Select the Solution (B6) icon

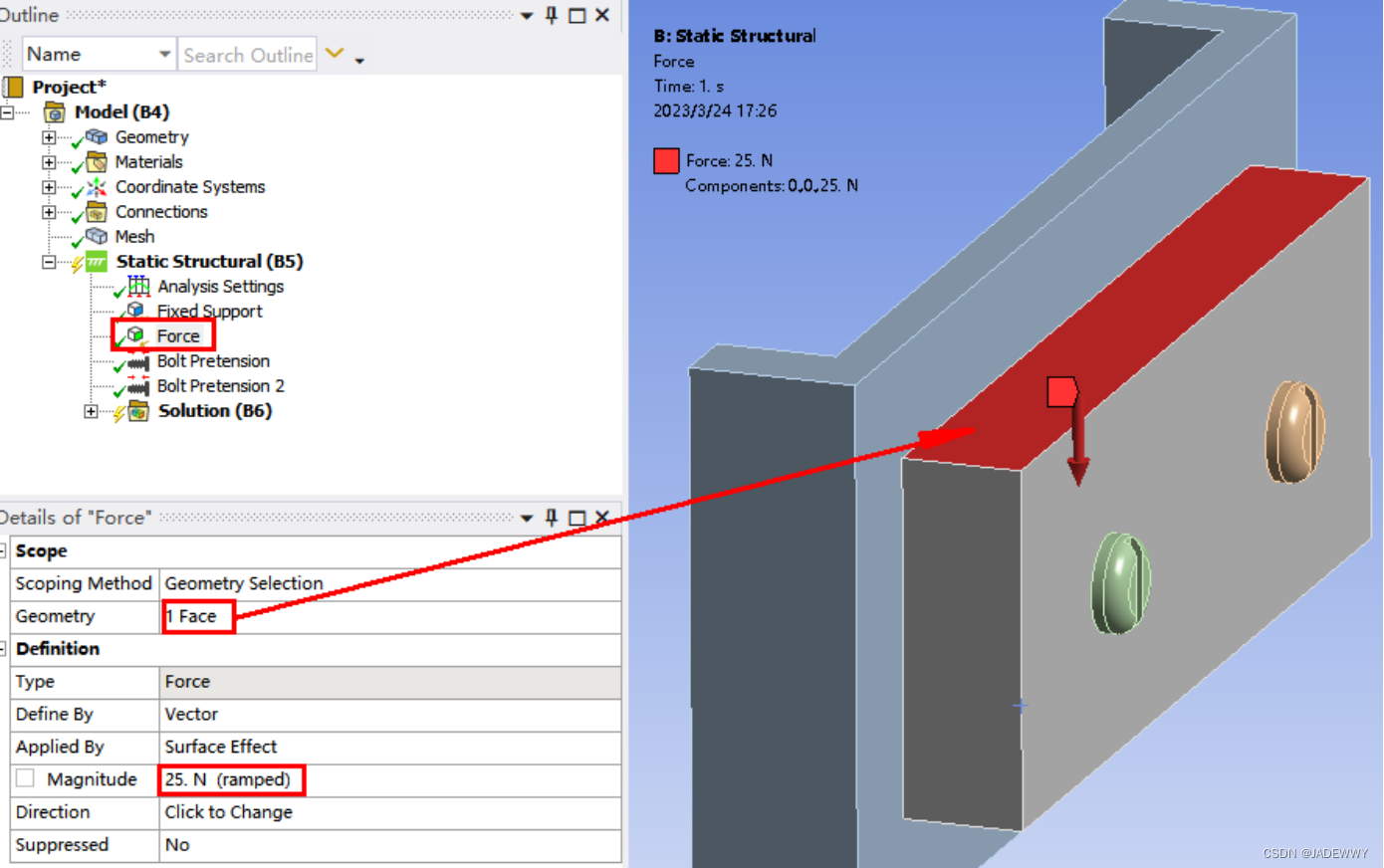click(x=138, y=410)
